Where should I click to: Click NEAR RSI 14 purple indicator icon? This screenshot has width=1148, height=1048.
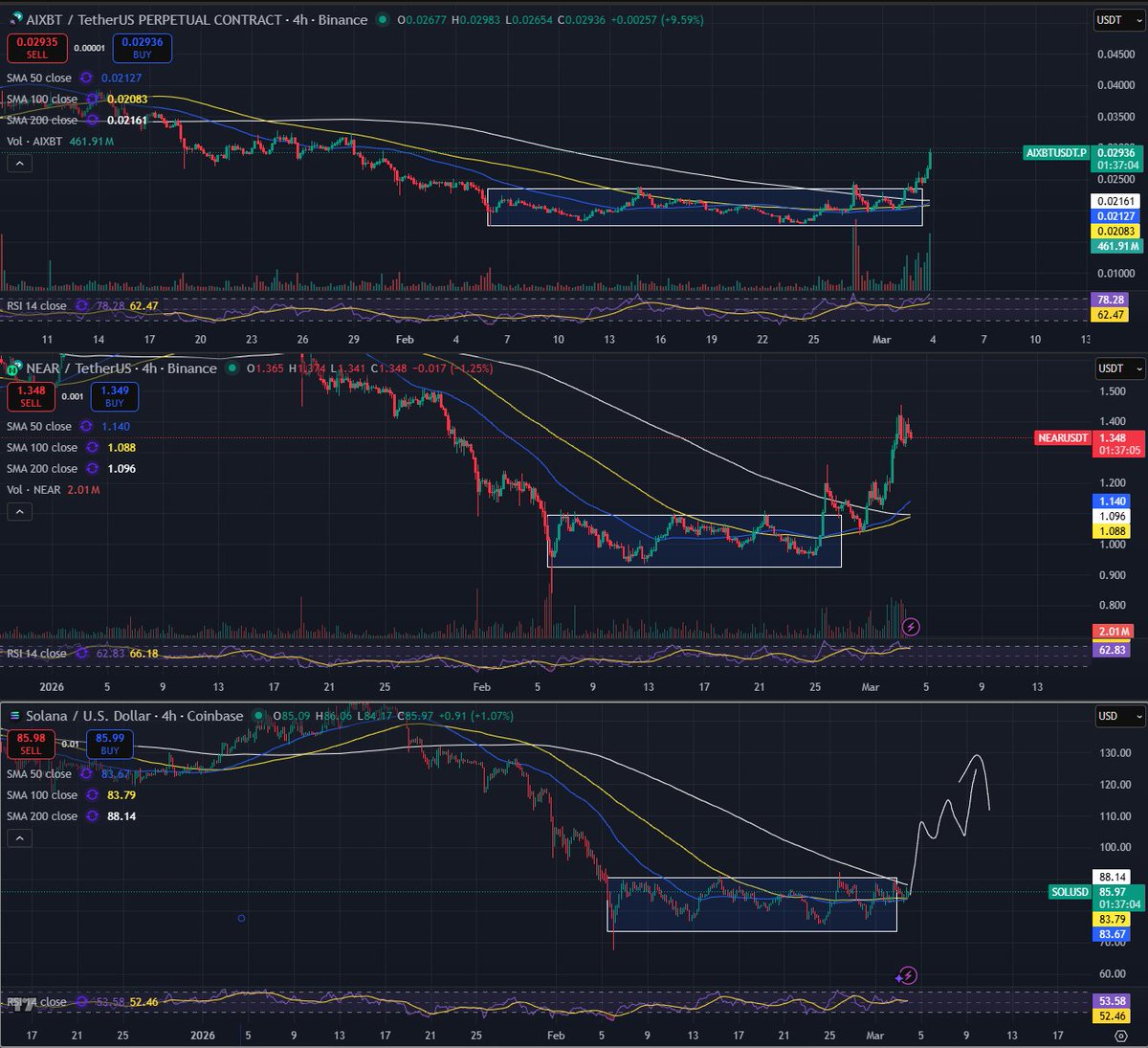click(81, 654)
